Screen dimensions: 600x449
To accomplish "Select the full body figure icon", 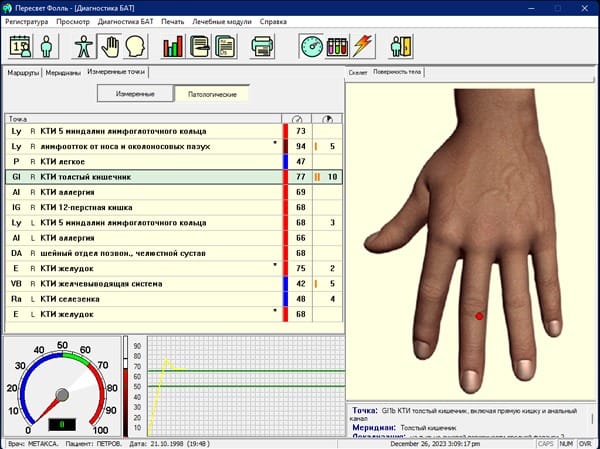I will pyautogui.click(x=86, y=45).
